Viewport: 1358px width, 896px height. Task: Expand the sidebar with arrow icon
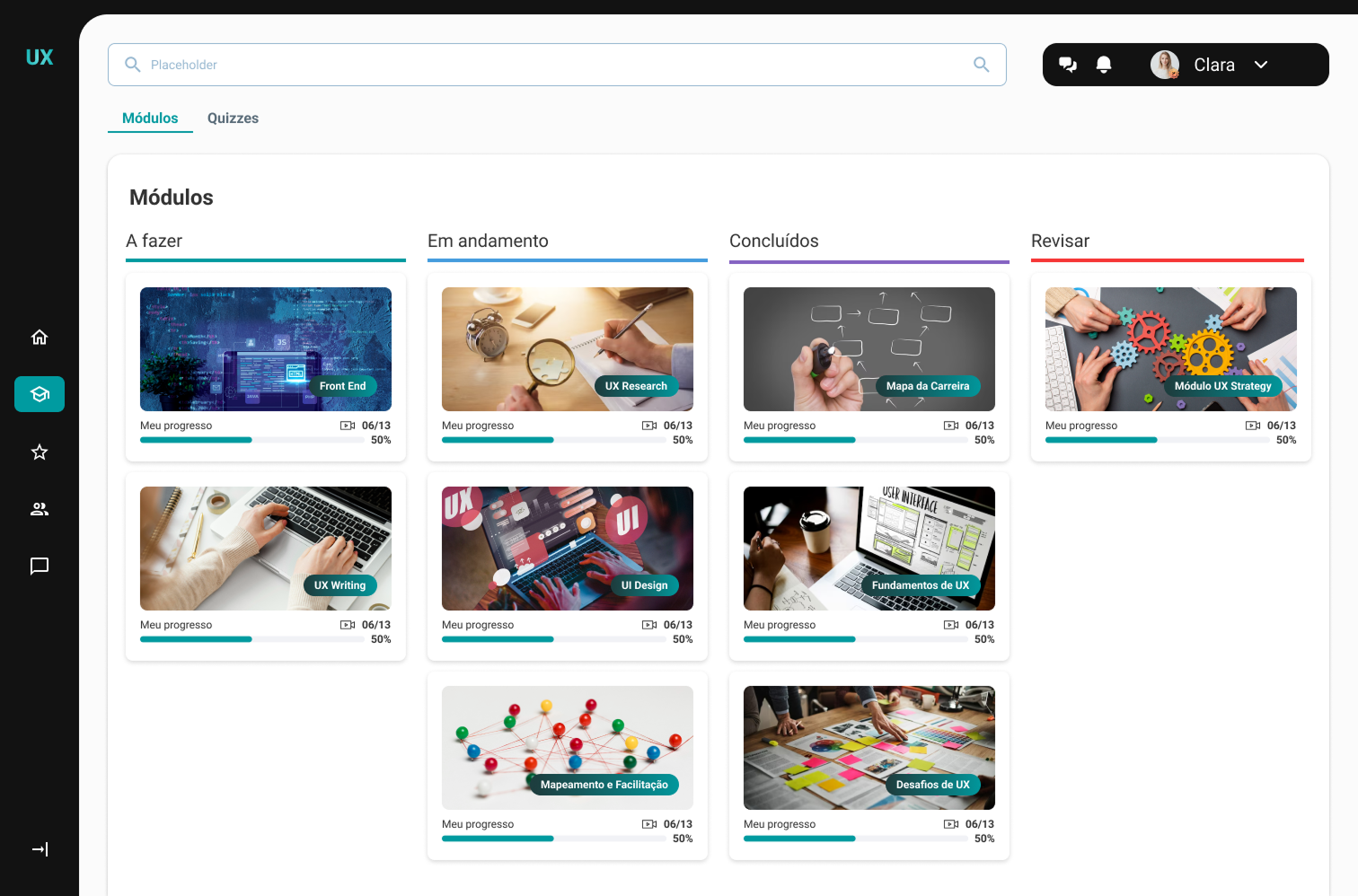[x=40, y=849]
